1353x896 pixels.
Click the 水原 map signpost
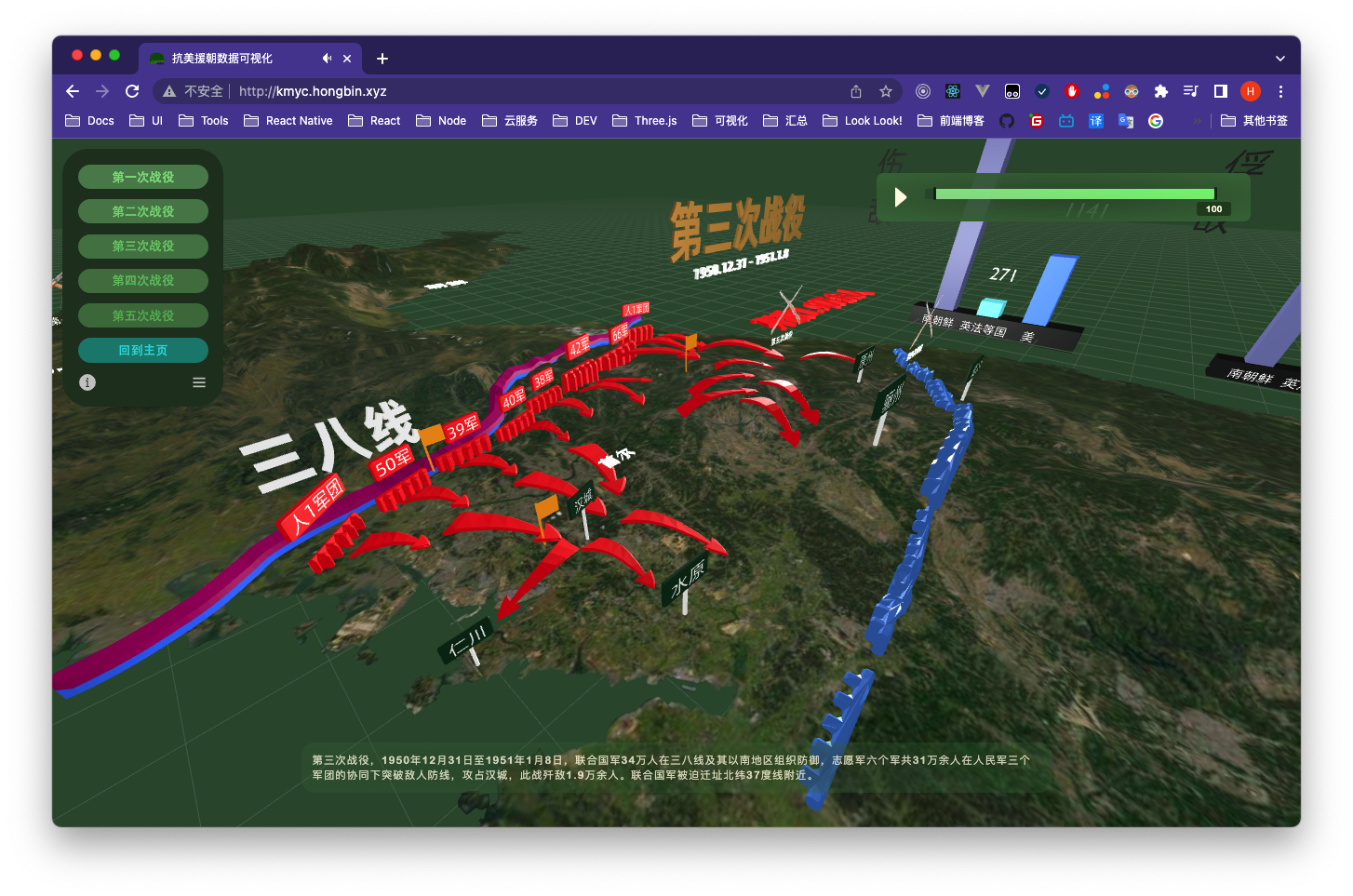pos(686,582)
